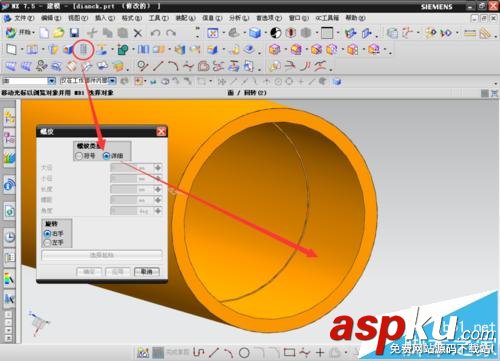Open the Tools menu
This screenshot has height=361, width=500.
click(158, 18)
